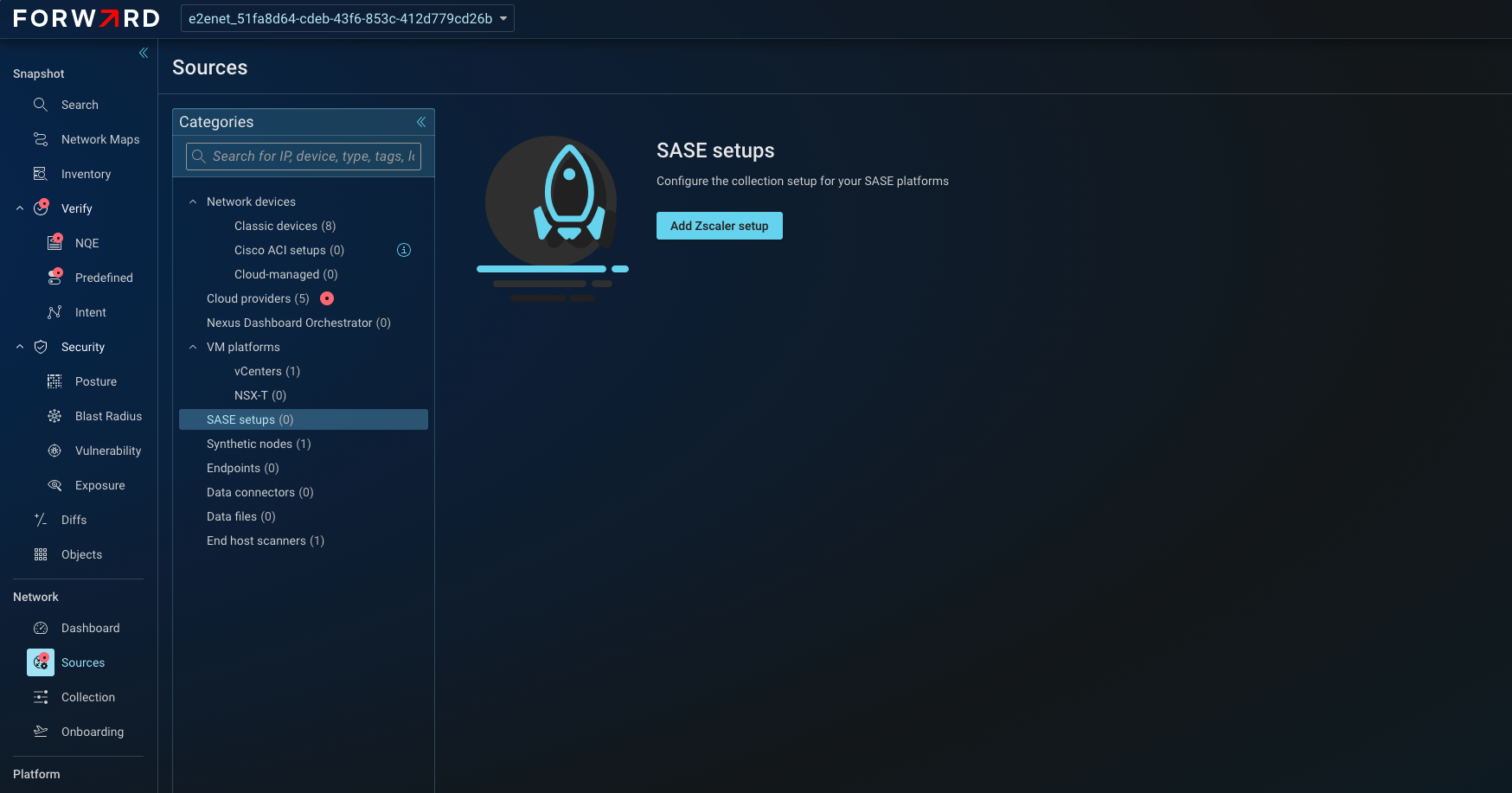
Task: Select Endpoints (0) category
Action: tap(242, 468)
